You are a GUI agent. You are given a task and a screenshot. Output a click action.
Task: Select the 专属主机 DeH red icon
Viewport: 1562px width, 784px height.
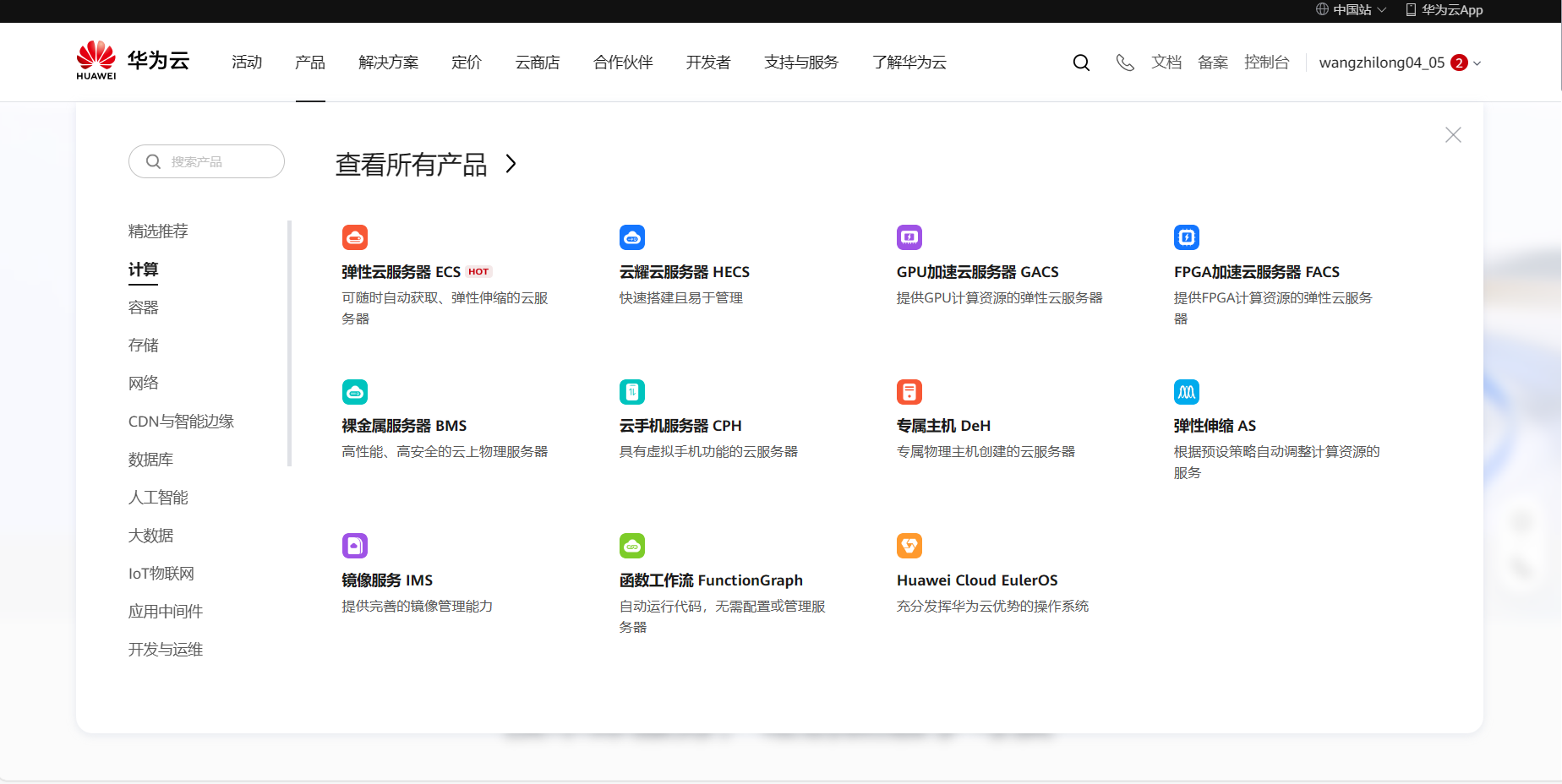[x=909, y=391]
